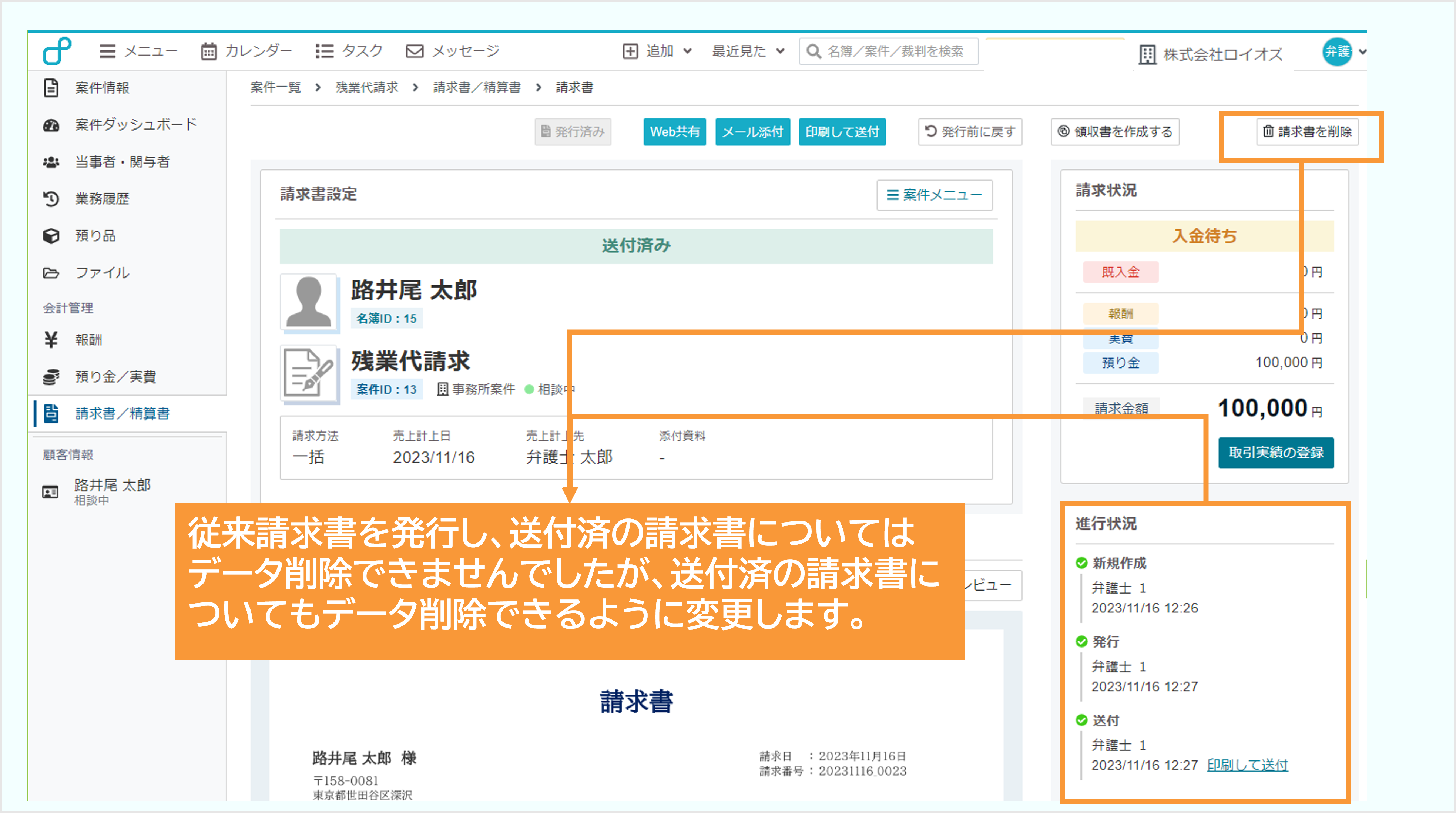Viewport: 1456px width, 813px height.
Task: Click the 入金待ち status banner
Action: (x=1204, y=236)
